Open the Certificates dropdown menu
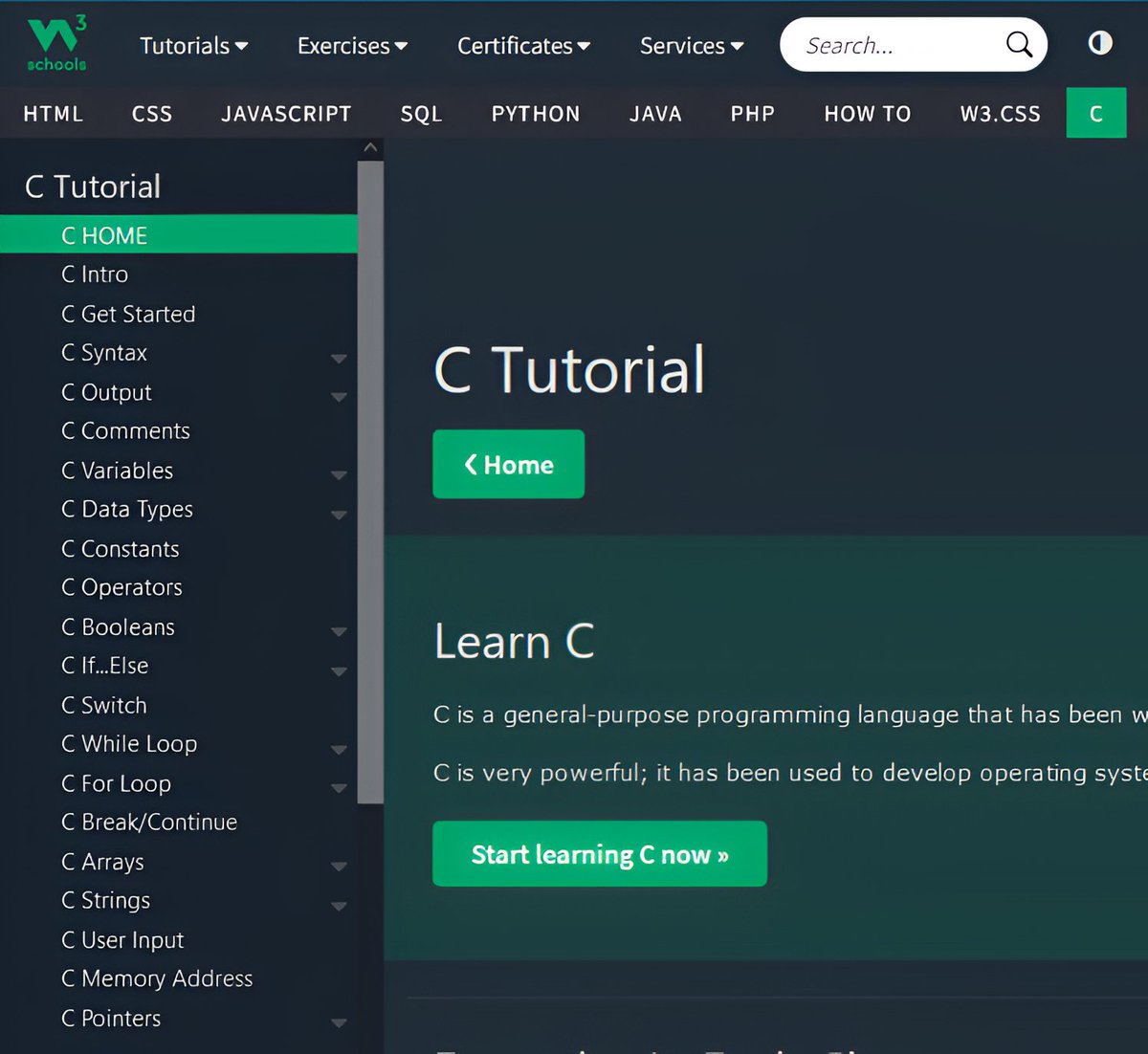Screen dimensions: 1148x1054 (x=524, y=45)
